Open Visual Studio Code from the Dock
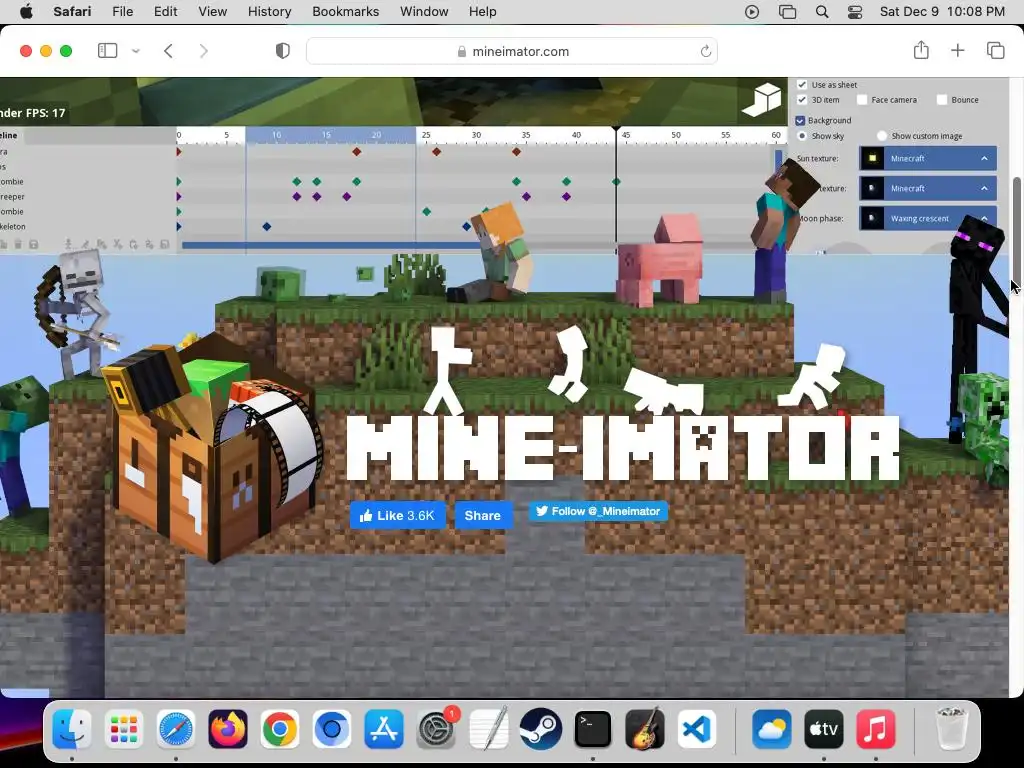 click(x=697, y=729)
